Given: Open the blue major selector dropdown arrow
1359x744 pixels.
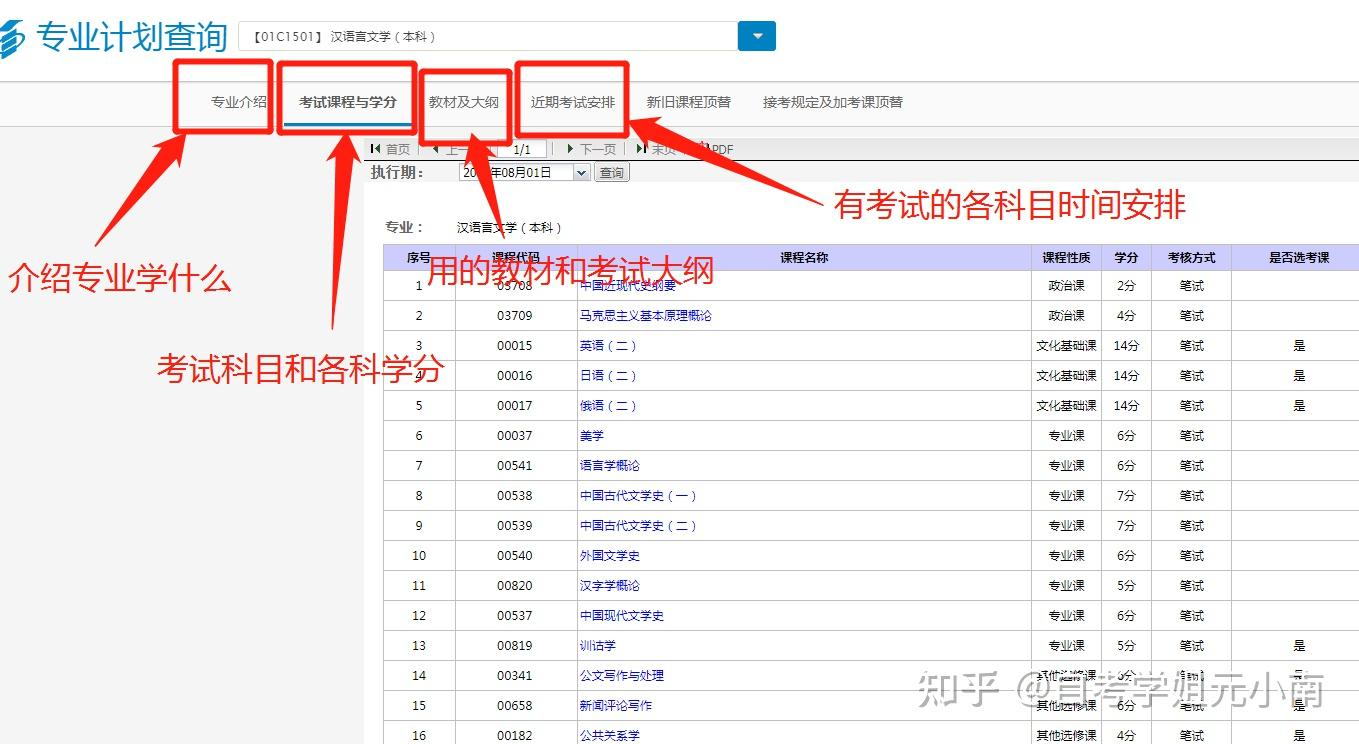Looking at the screenshot, I should pyautogui.click(x=756, y=36).
